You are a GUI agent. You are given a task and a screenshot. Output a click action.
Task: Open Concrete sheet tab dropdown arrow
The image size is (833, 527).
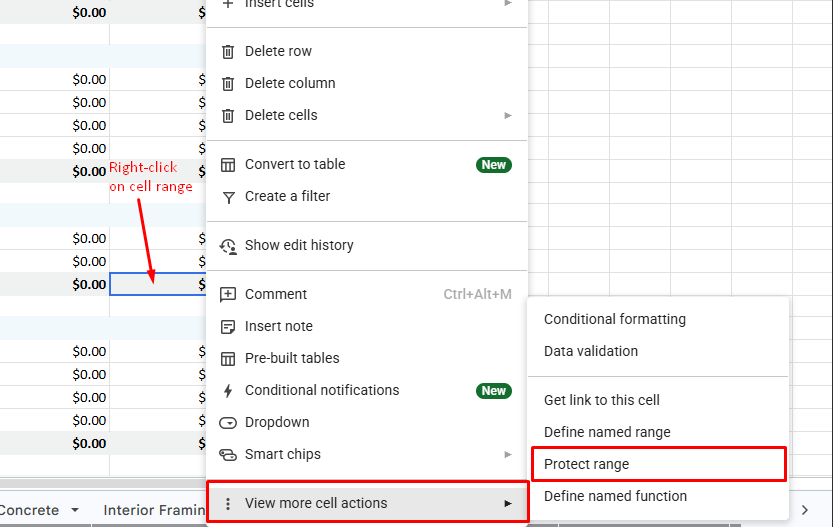click(x=75, y=510)
